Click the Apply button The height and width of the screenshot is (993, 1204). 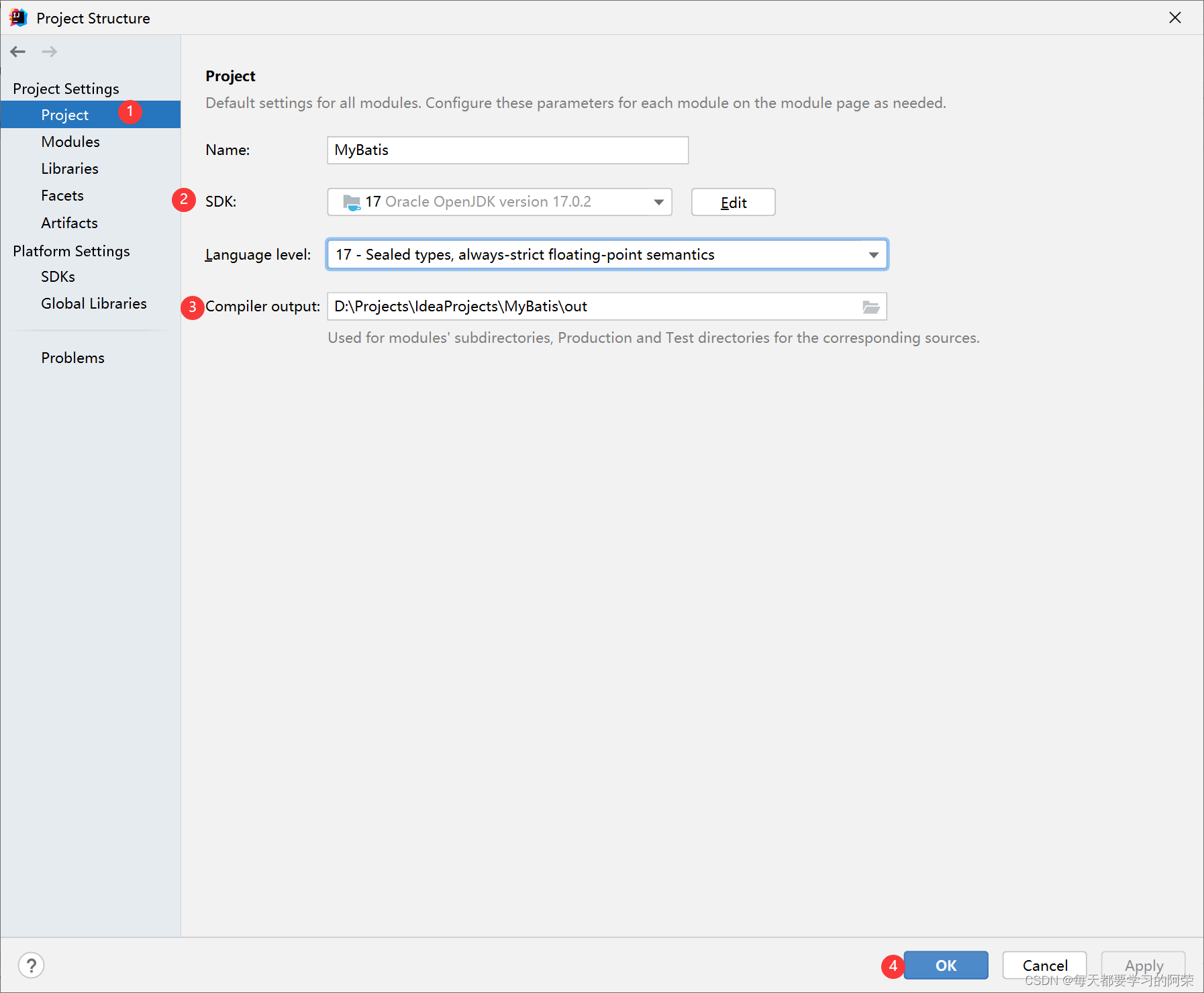pyautogui.click(x=1144, y=965)
